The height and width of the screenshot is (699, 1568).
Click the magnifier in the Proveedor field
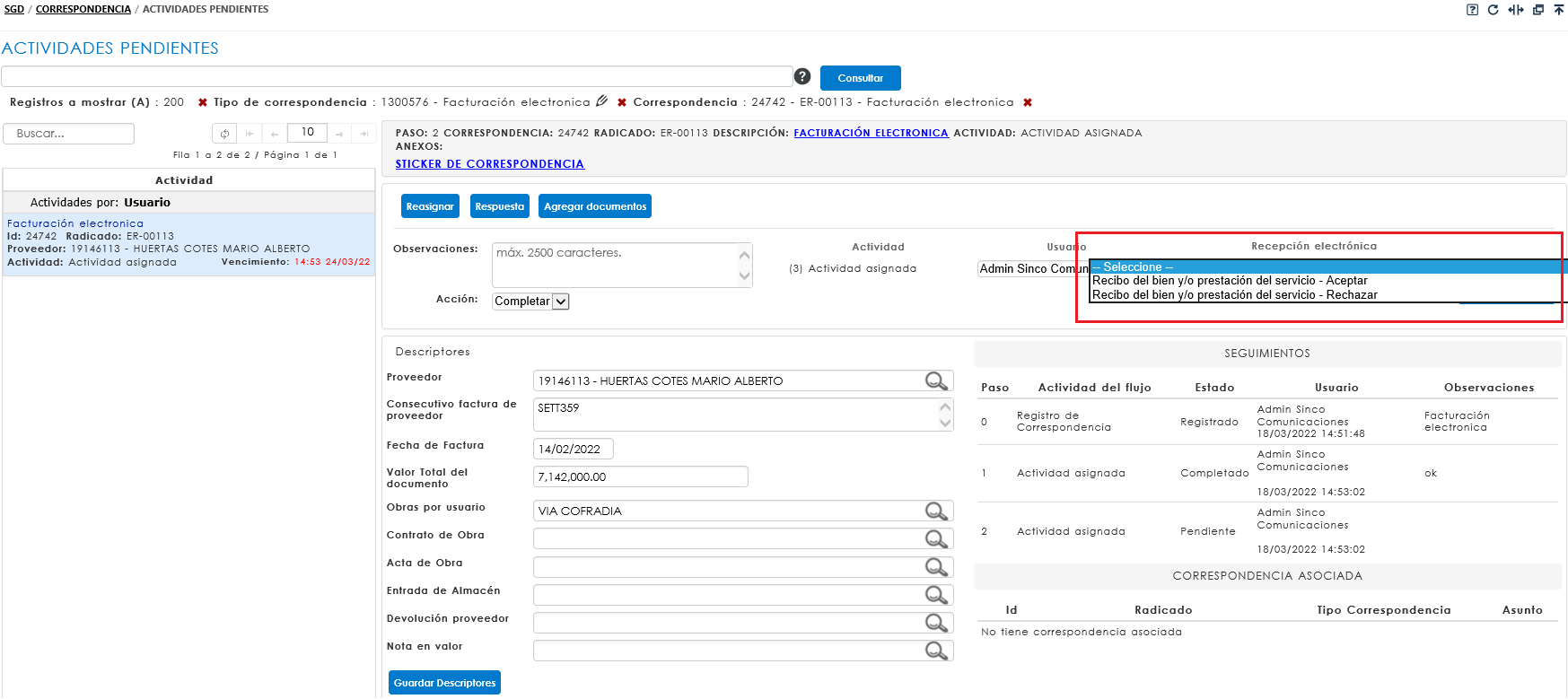pyautogui.click(x=936, y=381)
